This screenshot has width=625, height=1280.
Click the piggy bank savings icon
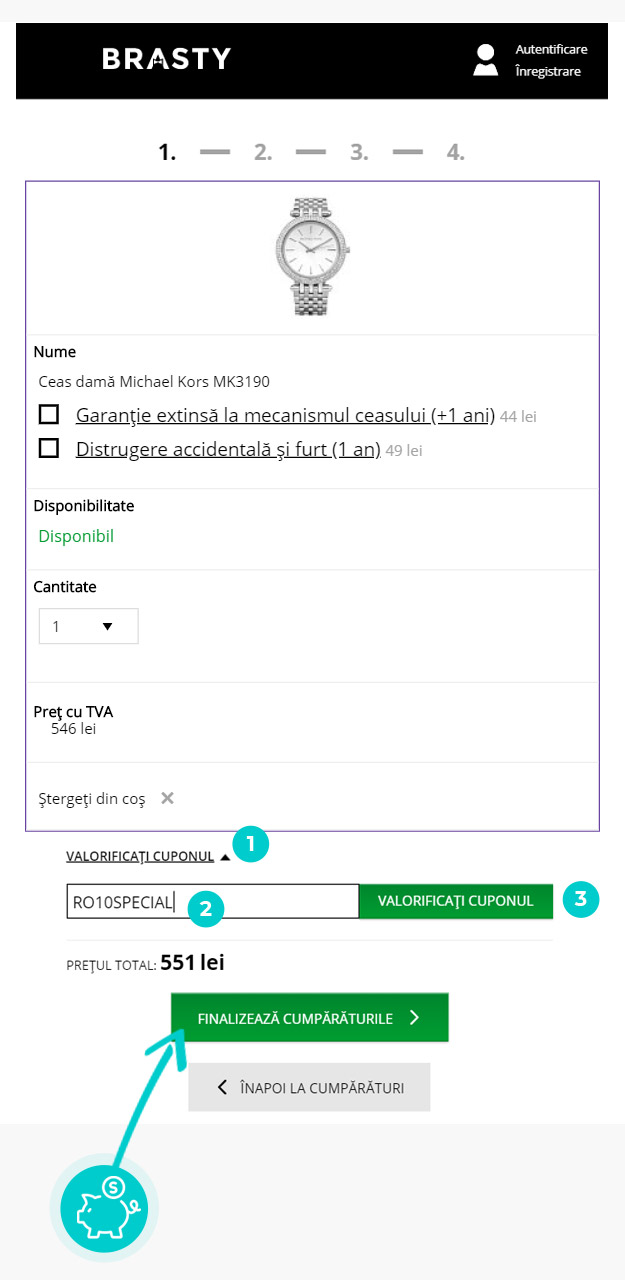click(x=104, y=1204)
